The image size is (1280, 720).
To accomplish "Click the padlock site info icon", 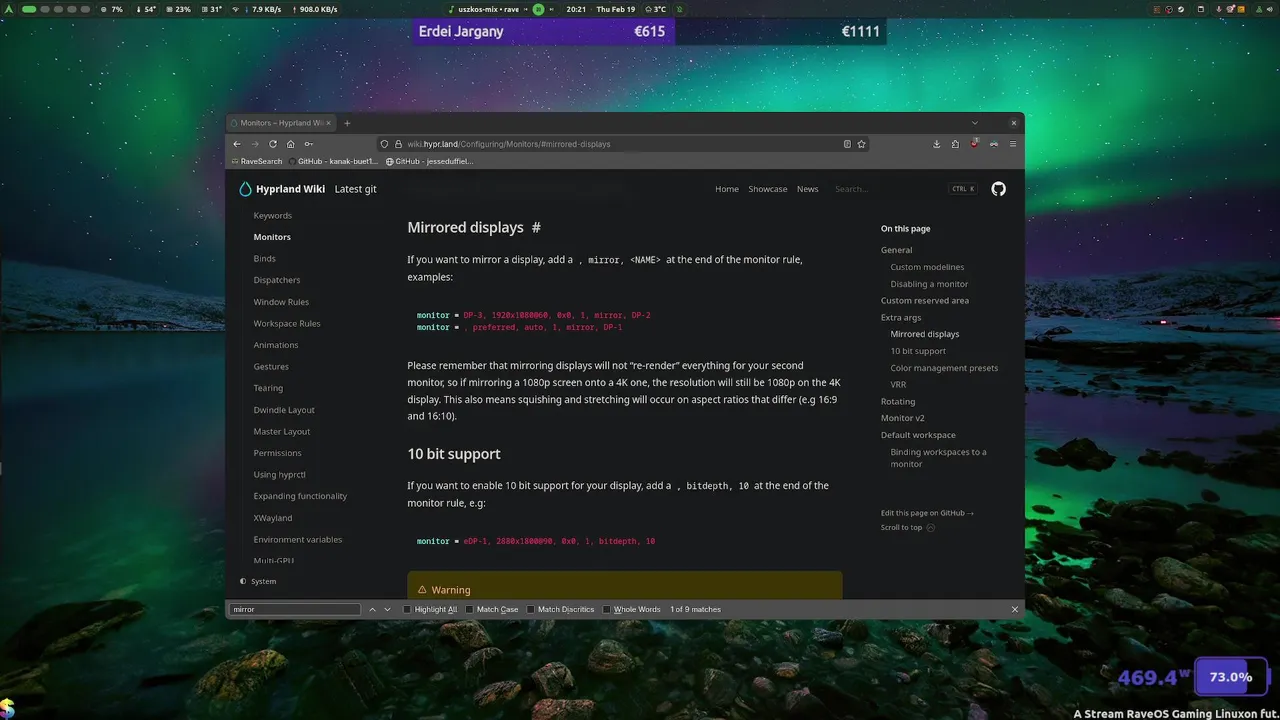I will pyautogui.click(x=398, y=144).
